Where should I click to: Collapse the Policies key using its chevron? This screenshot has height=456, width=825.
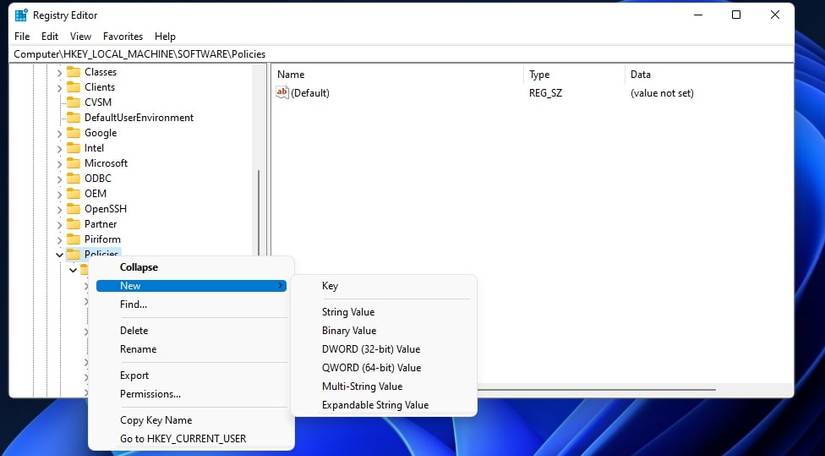59,255
